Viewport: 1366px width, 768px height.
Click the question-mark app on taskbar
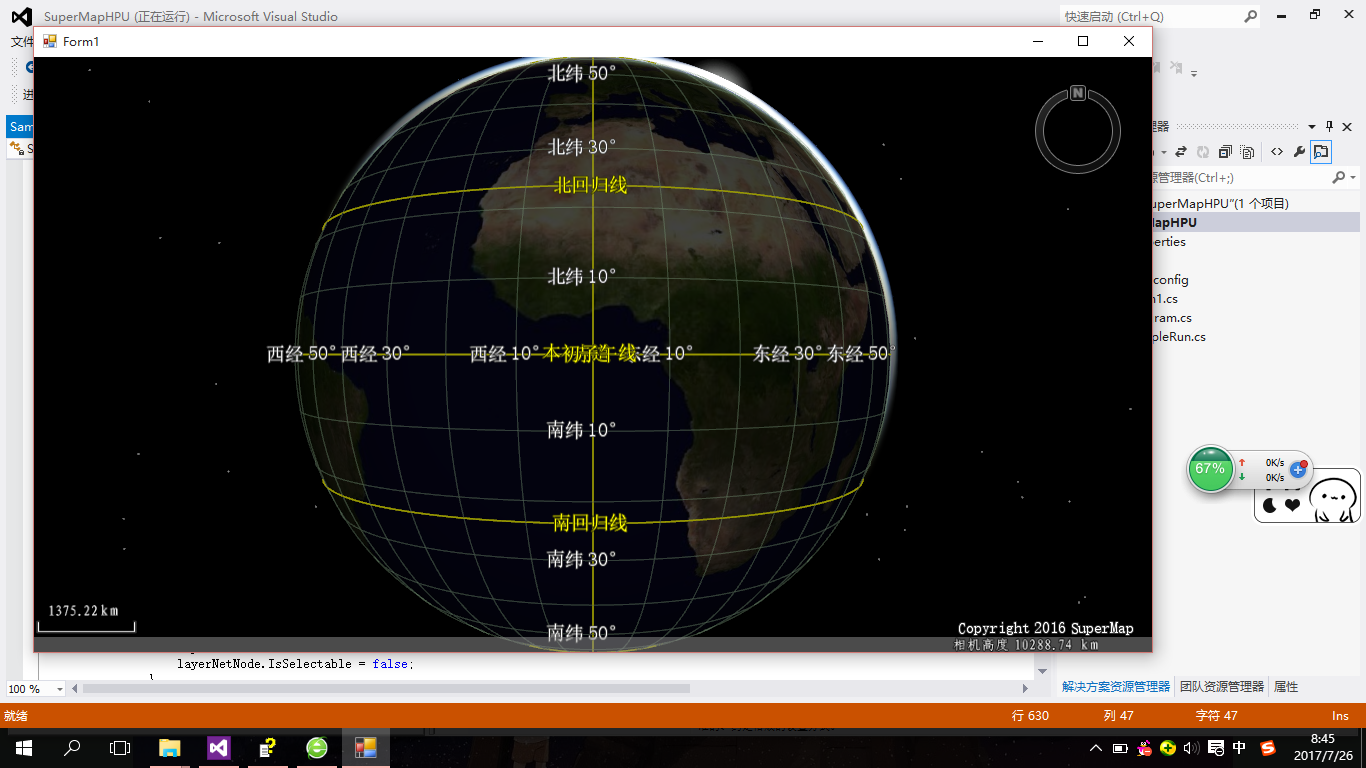pos(268,748)
